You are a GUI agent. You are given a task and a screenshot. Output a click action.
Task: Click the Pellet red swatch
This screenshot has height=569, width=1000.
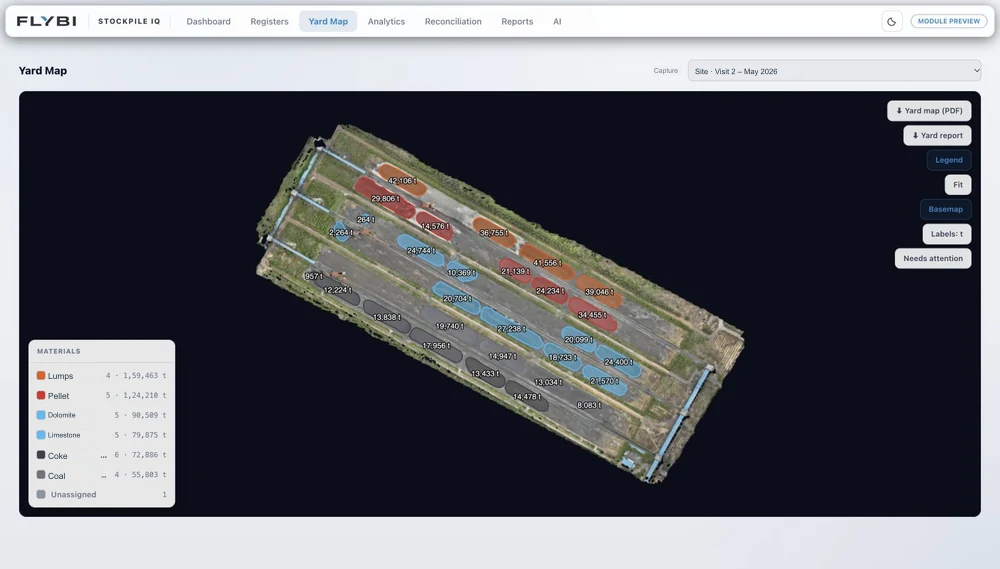click(x=41, y=395)
